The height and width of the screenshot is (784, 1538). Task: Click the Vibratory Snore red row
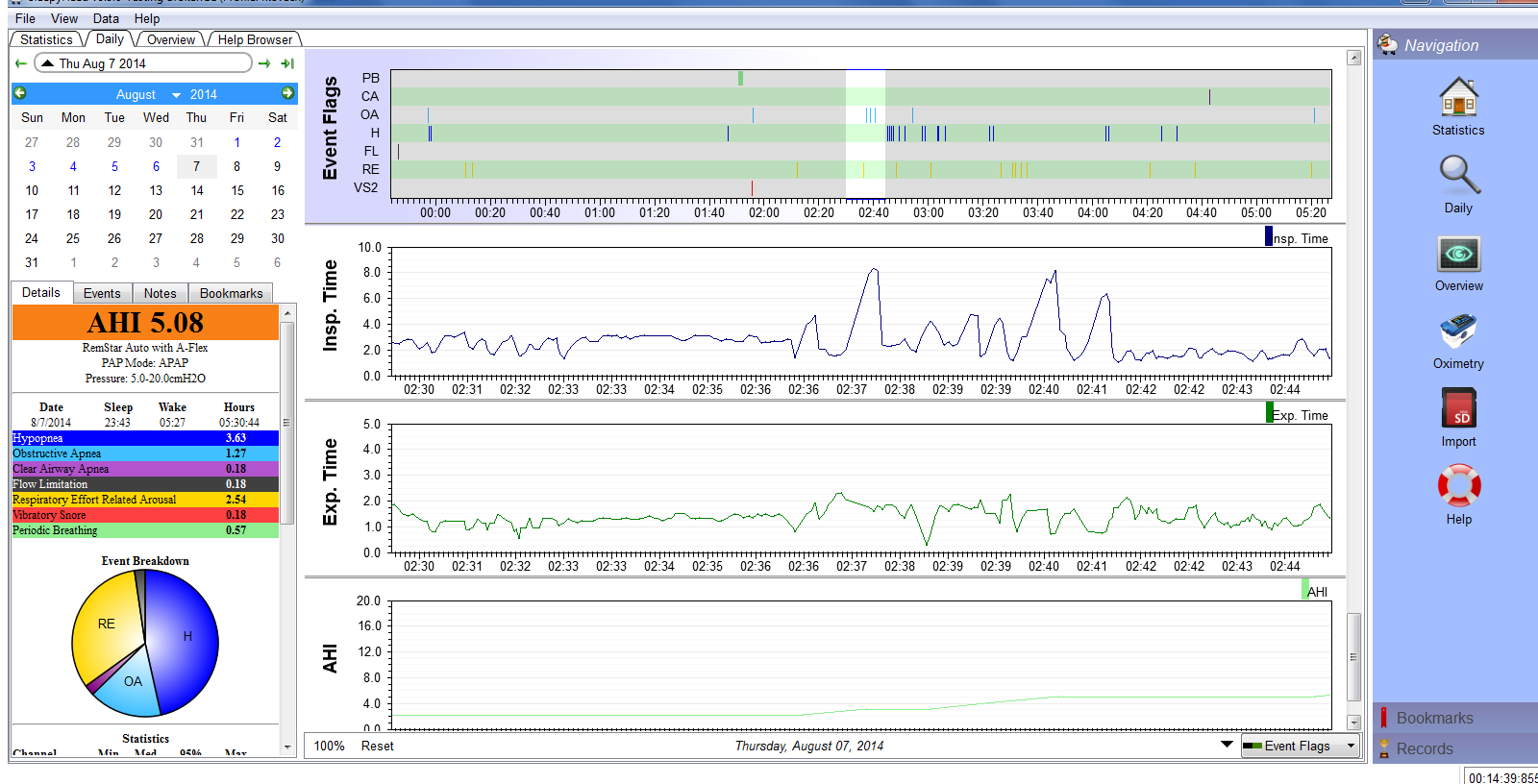(x=145, y=515)
